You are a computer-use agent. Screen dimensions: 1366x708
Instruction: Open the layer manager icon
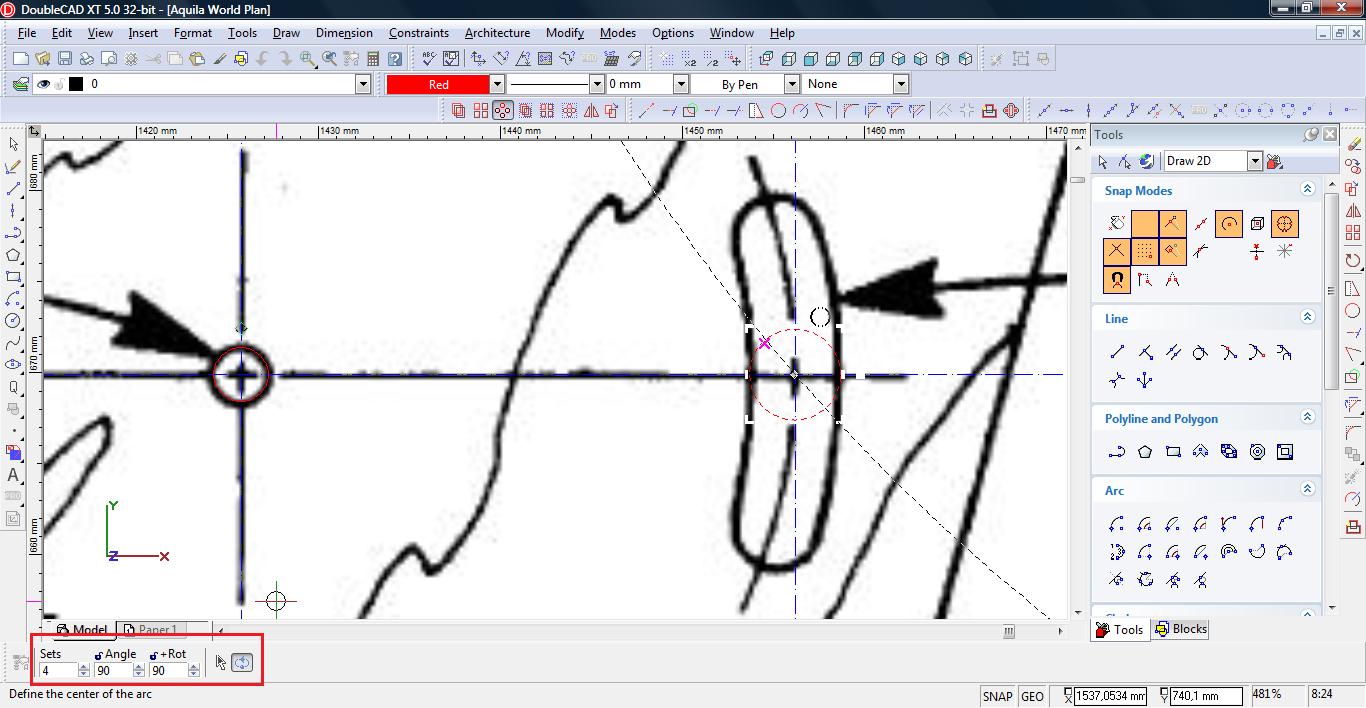coord(20,85)
